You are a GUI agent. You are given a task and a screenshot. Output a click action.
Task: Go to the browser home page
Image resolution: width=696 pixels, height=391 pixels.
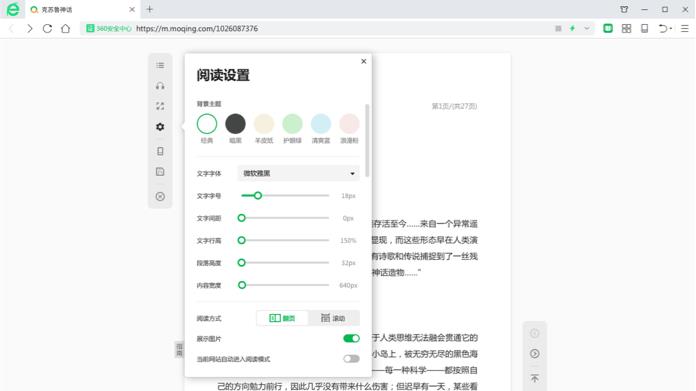(x=65, y=28)
